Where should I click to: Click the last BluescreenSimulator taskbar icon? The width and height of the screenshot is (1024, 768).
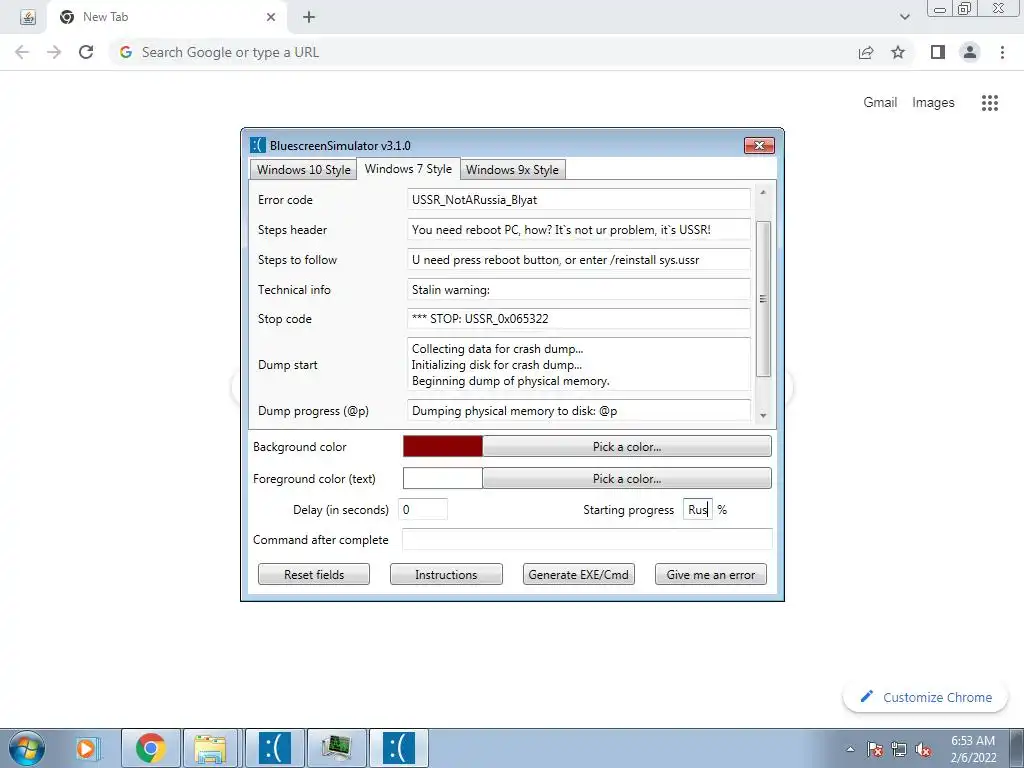click(x=398, y=748)
